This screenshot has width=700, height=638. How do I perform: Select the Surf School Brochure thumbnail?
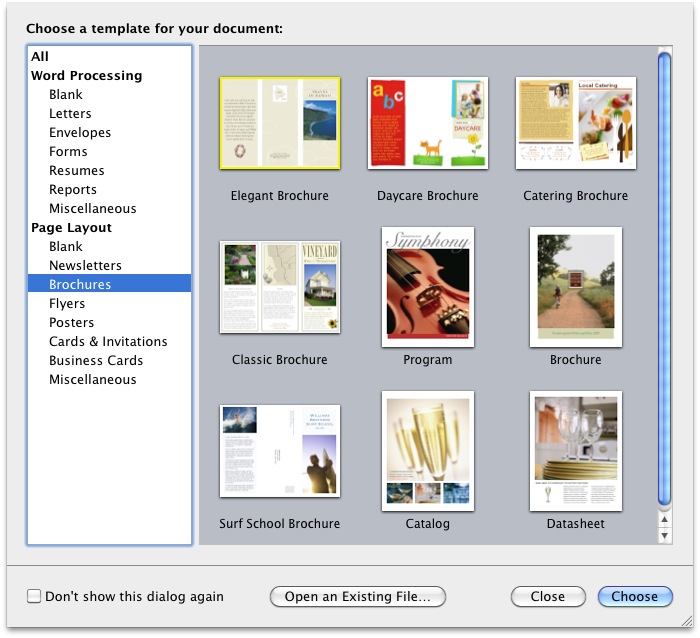(x=280, y=451)
